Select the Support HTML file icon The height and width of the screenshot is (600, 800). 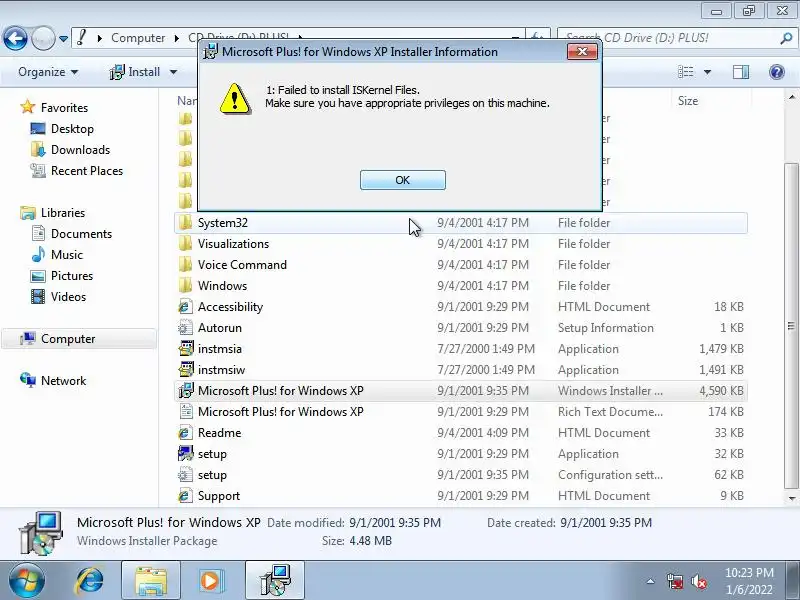[x=186, y=495]
